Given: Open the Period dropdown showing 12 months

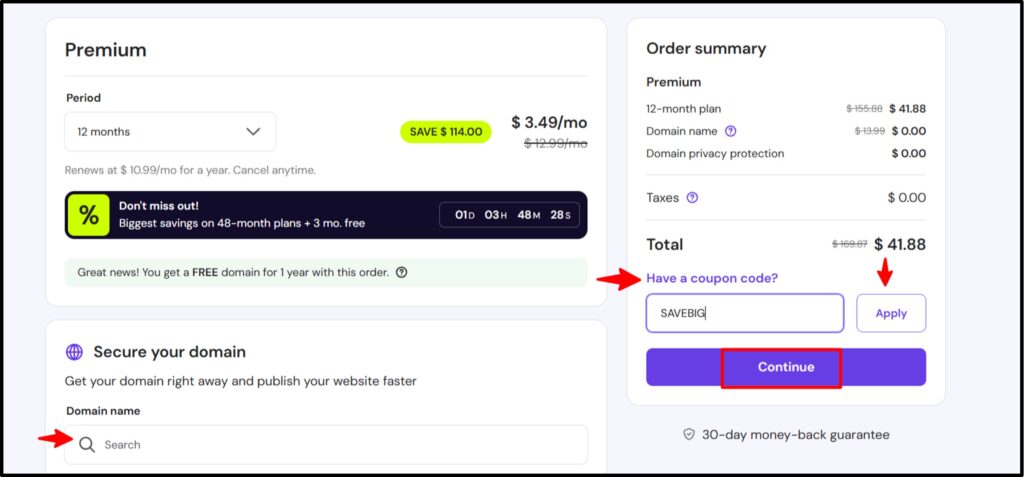Looking at the screenshot, I should click(170, 131).
